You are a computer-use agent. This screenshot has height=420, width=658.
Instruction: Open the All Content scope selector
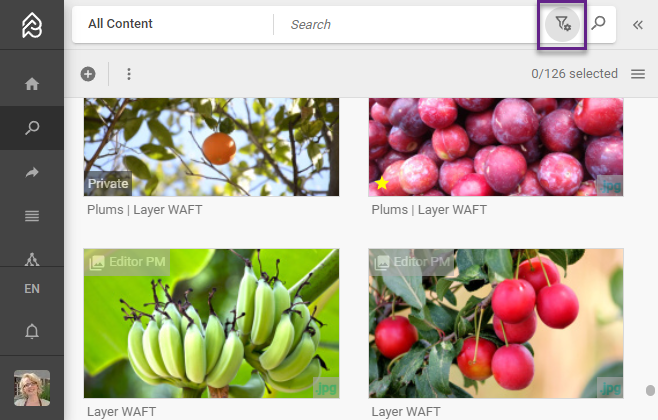click(x=120, y=24)
